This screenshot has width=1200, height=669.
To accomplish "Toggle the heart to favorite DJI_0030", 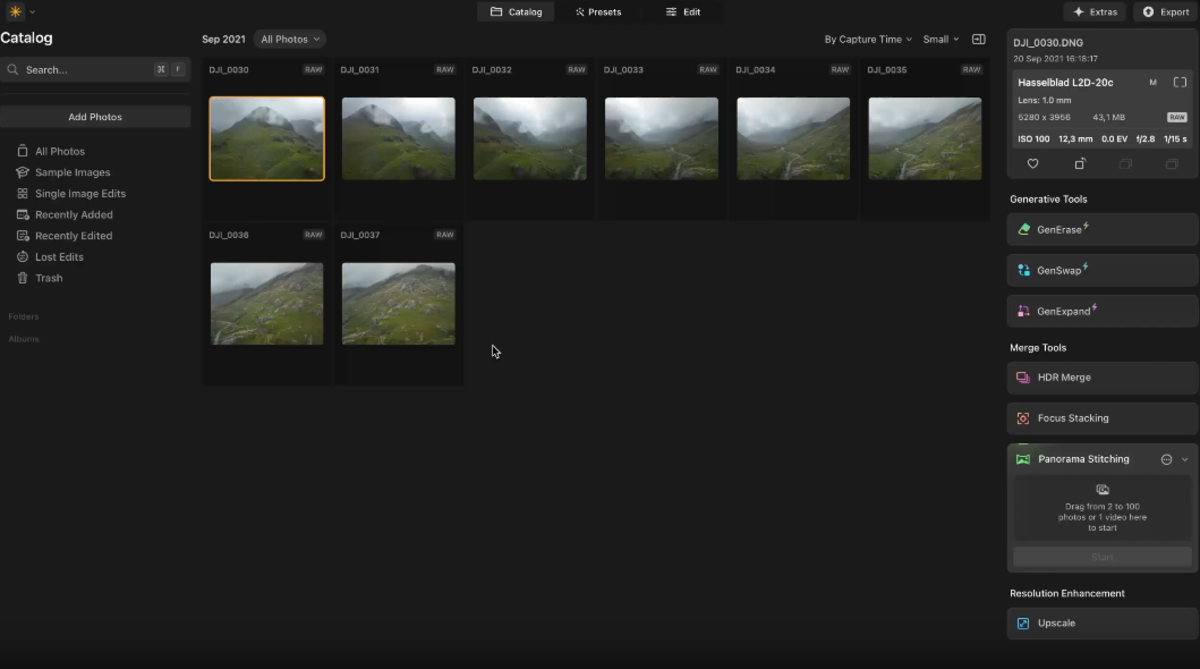I will pyautogui.click(x=1032, y=164).
